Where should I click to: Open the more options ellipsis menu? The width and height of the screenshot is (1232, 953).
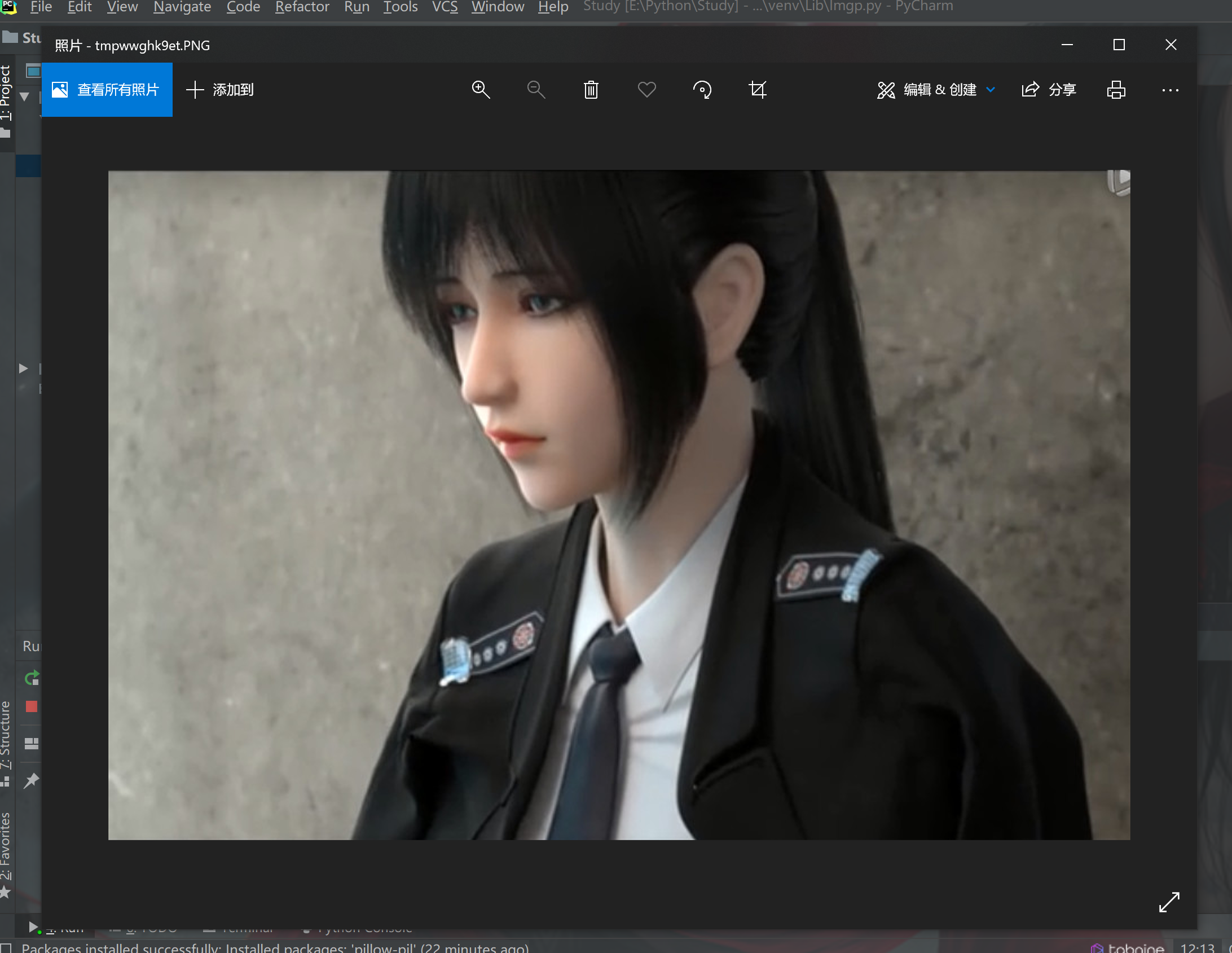1171,90
